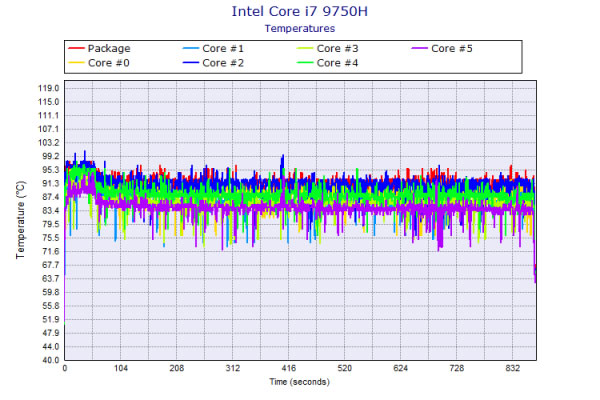This screenshot has height=400, width=600.
Task: Click the 79.5 value on temperature axis
Action: tap(51, 224)
